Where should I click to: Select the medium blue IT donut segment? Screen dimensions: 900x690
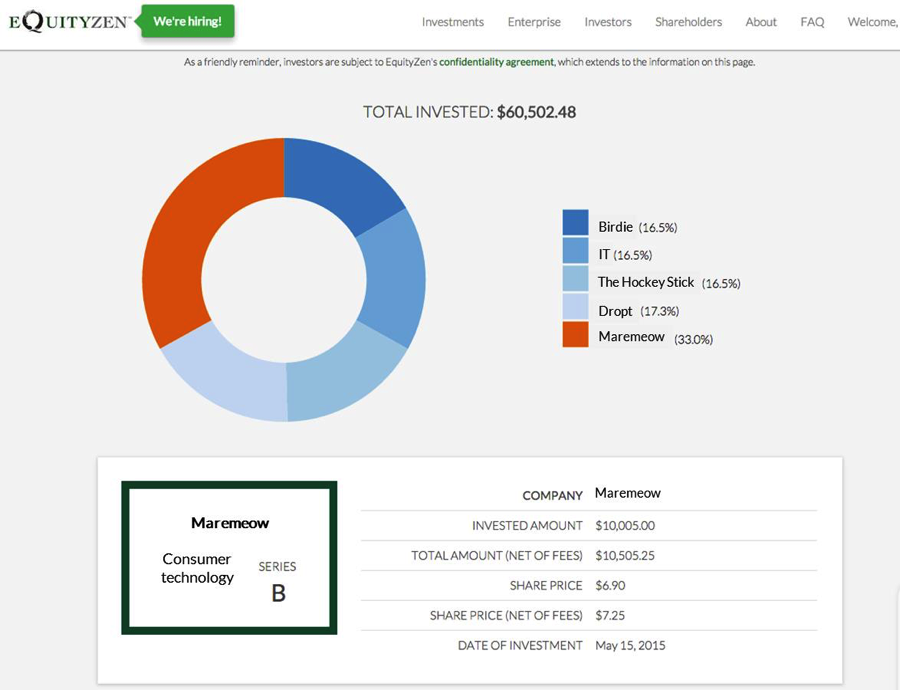(394, 278)
